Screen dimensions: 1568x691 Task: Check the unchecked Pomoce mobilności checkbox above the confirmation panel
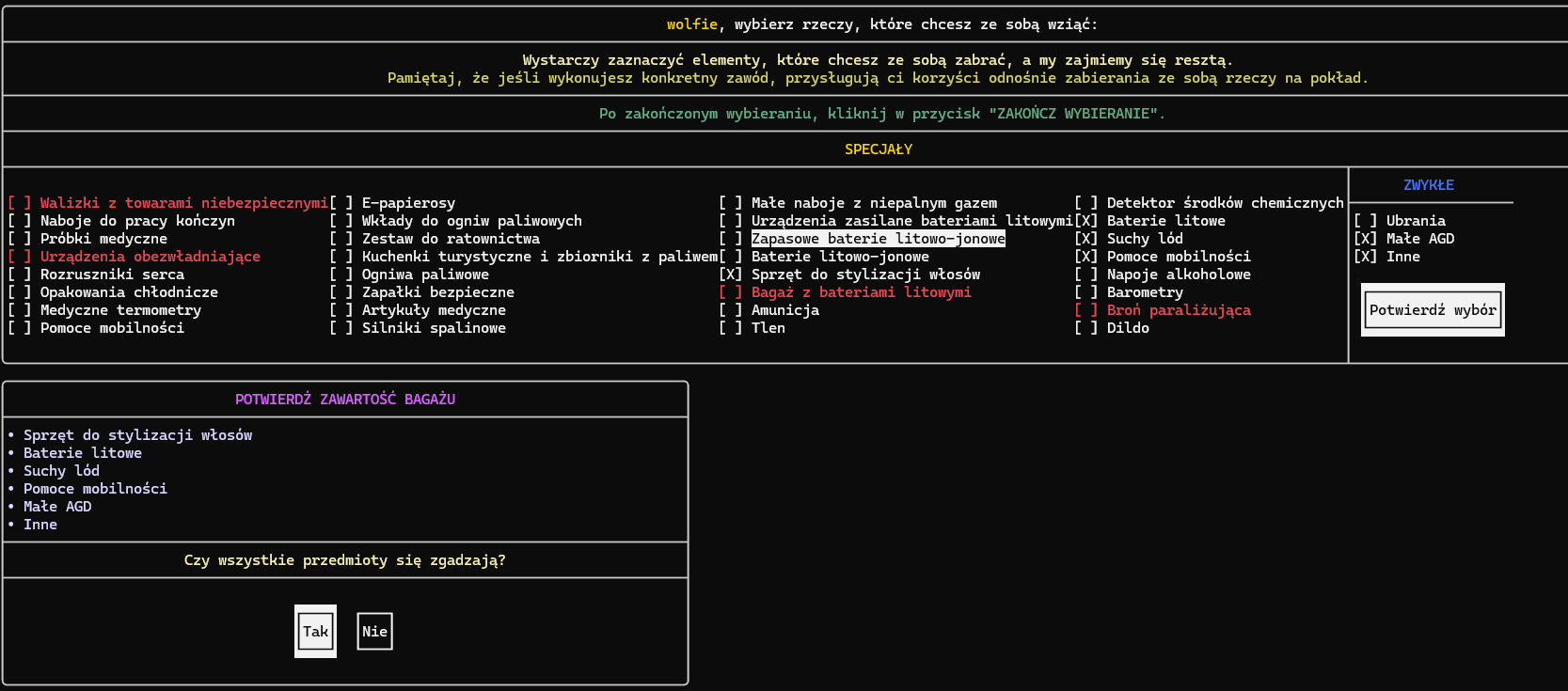(x=19, y=328)
